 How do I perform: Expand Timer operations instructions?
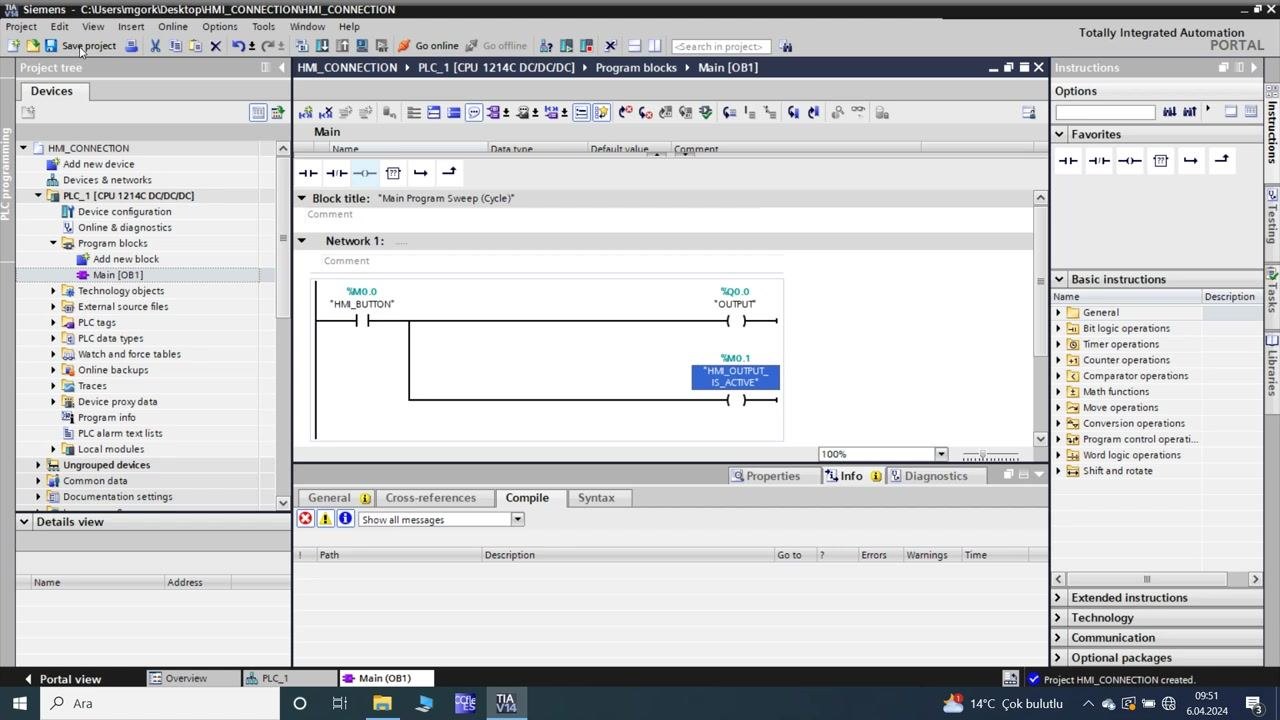(x=1059, y=344)
